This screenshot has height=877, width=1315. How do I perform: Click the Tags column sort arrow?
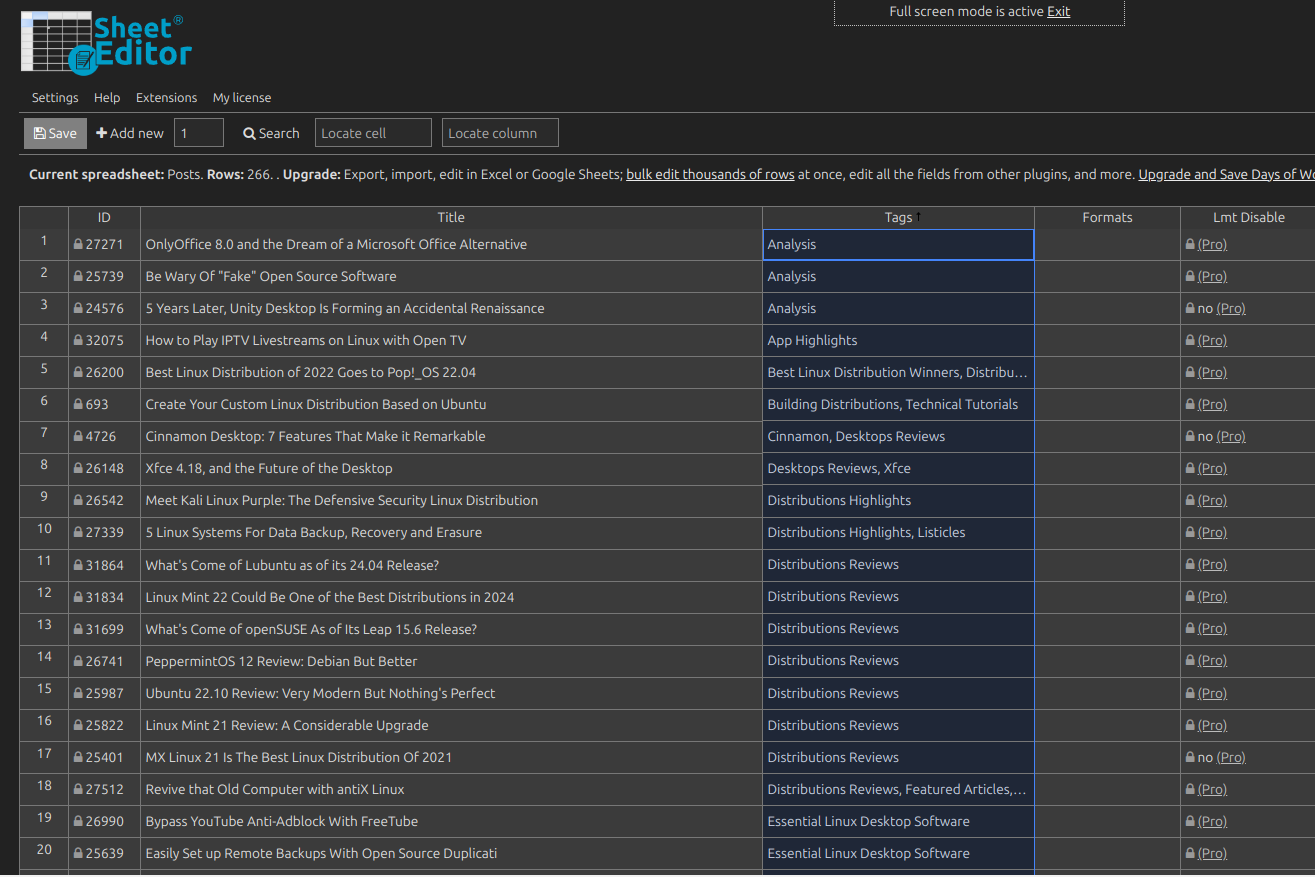[x=919, y=217]
